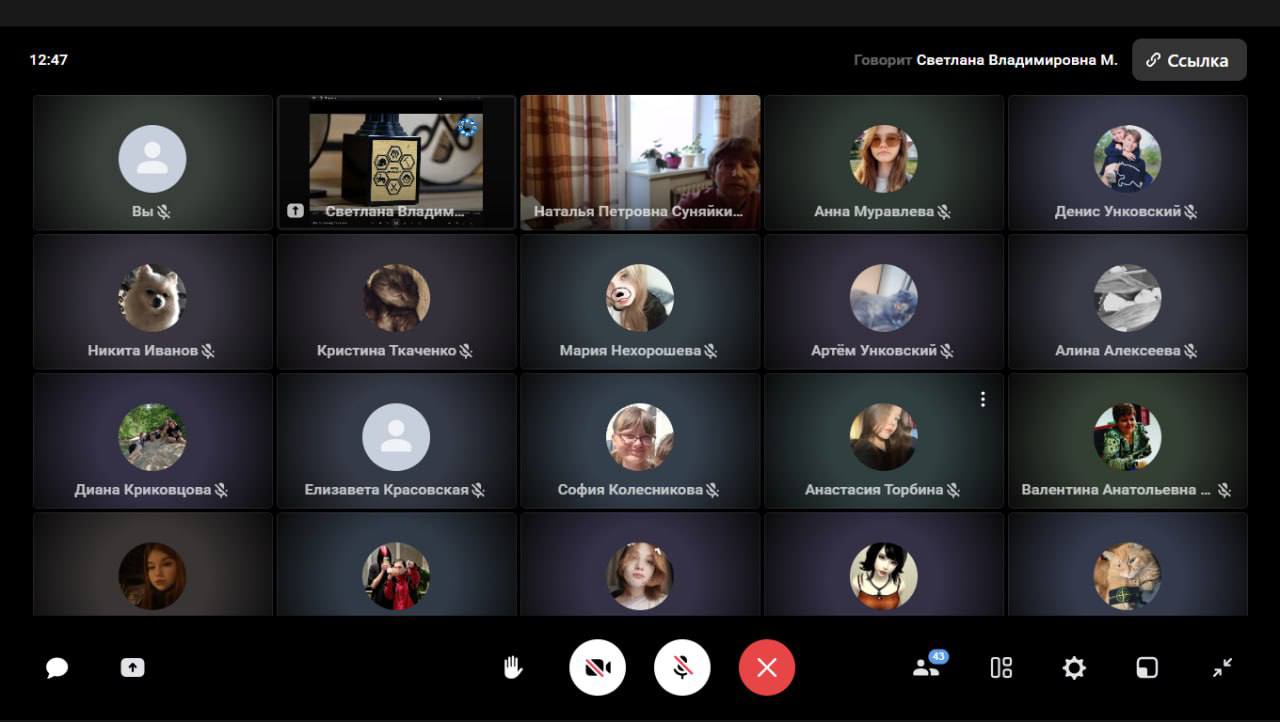
Task: Change the video grid layout
Action: (x=1001, y=668)
